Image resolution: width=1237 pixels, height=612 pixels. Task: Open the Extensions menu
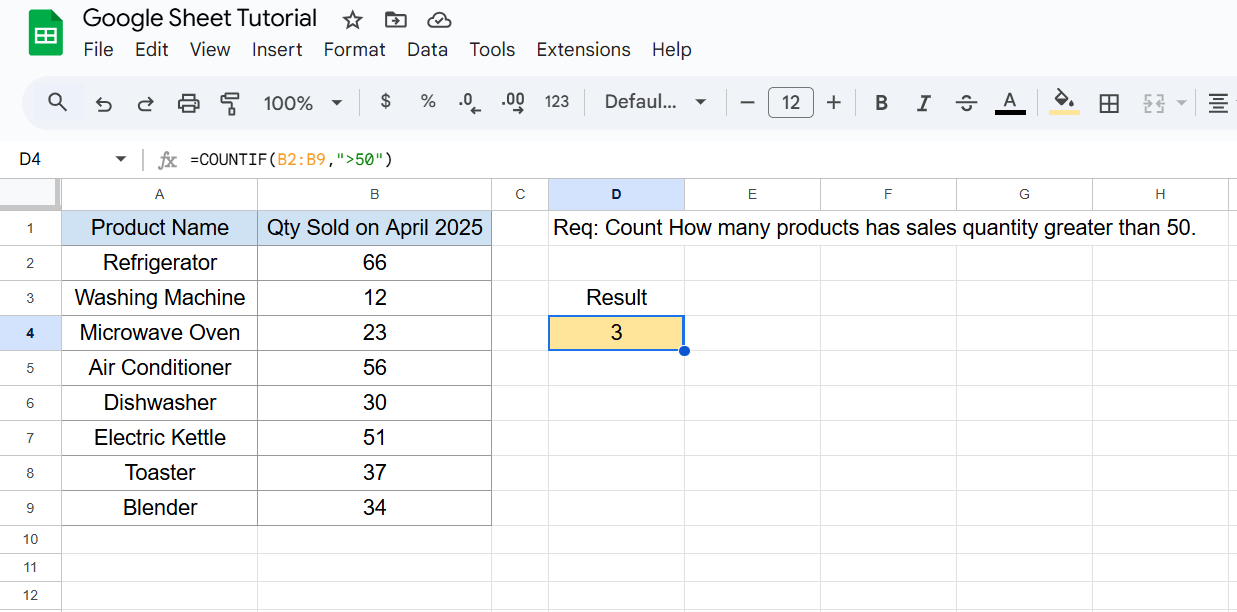(583, 50)
